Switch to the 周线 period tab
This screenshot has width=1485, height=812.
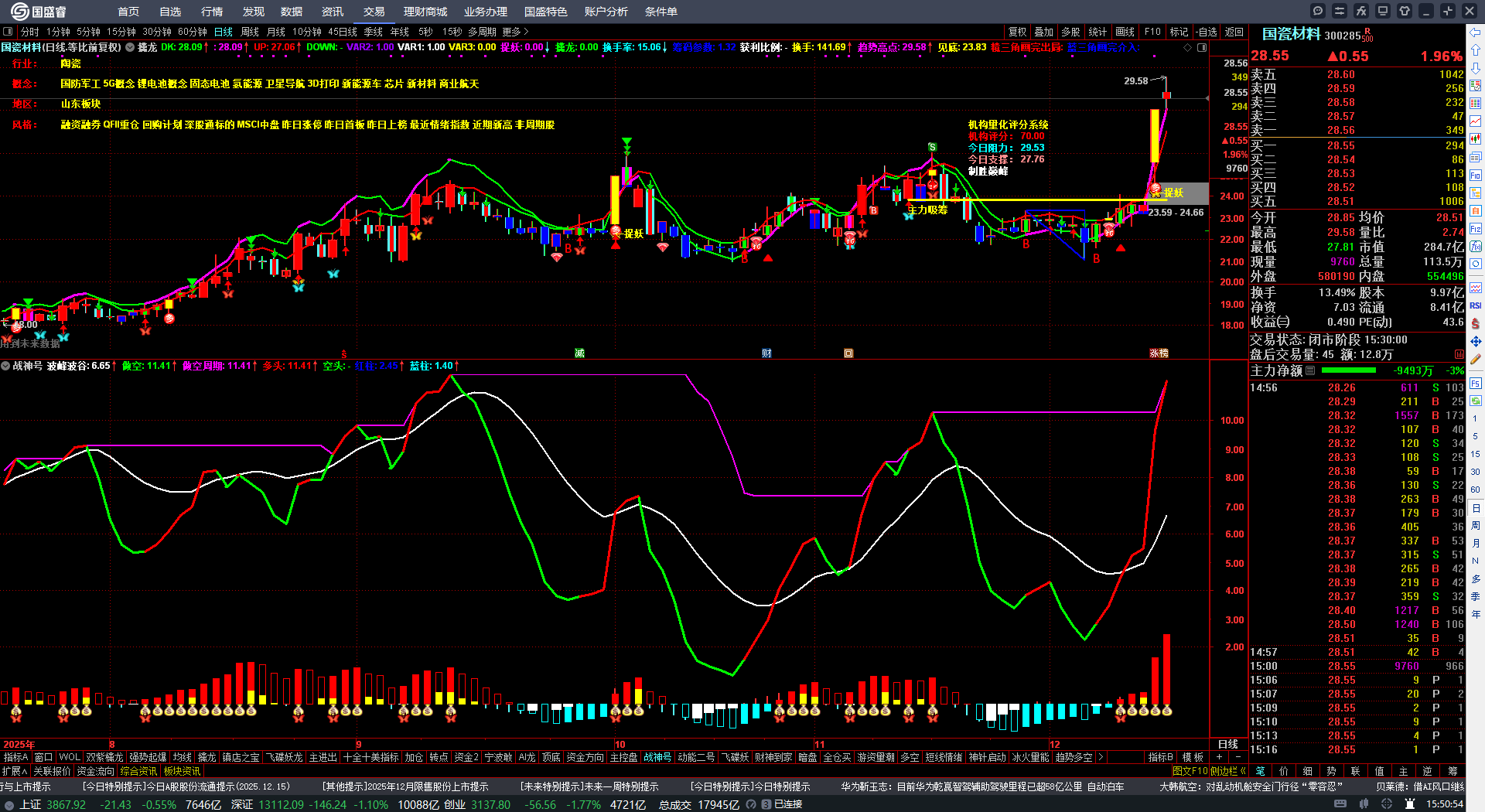coord(250,32)
